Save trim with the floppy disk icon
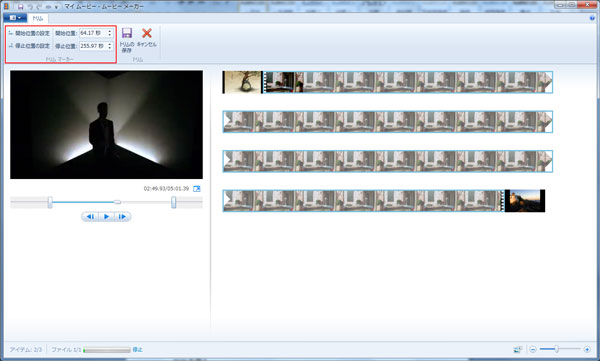This screenshot has width=600, height=361. point(127,39)
